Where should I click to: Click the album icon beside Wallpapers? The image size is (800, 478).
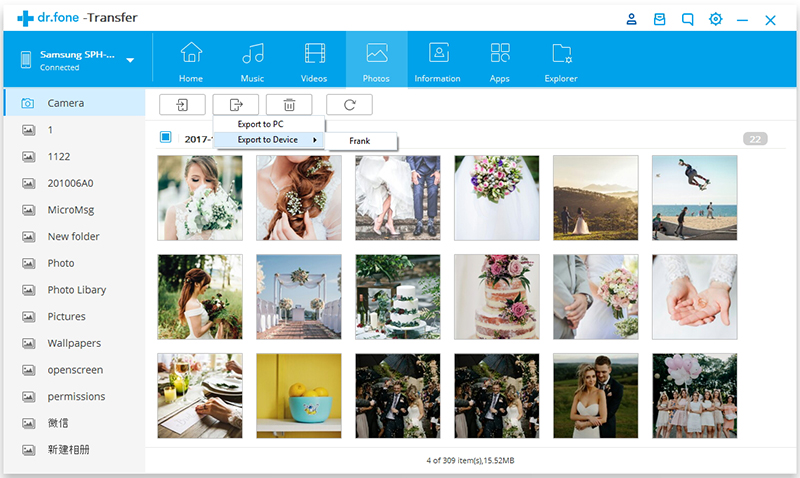point(29,343)
